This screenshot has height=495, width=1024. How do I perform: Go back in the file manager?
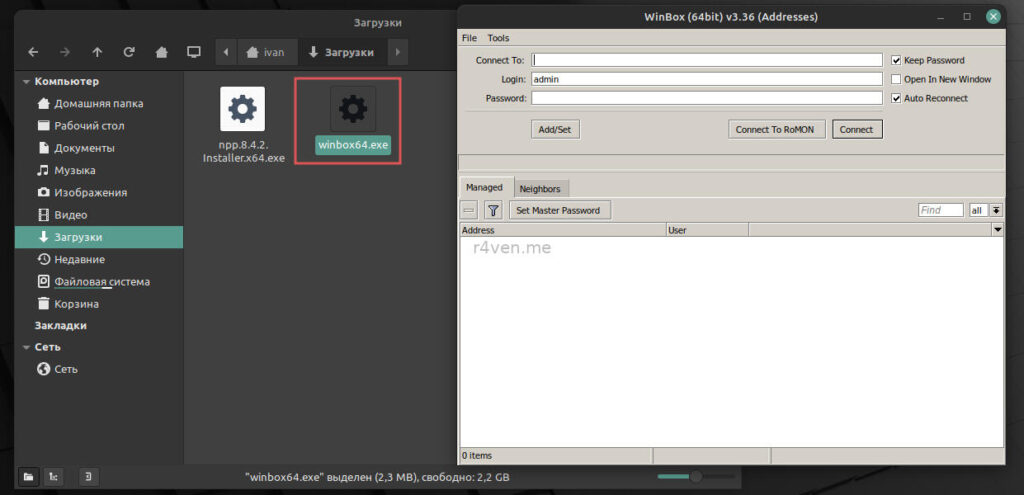[33, 52]
